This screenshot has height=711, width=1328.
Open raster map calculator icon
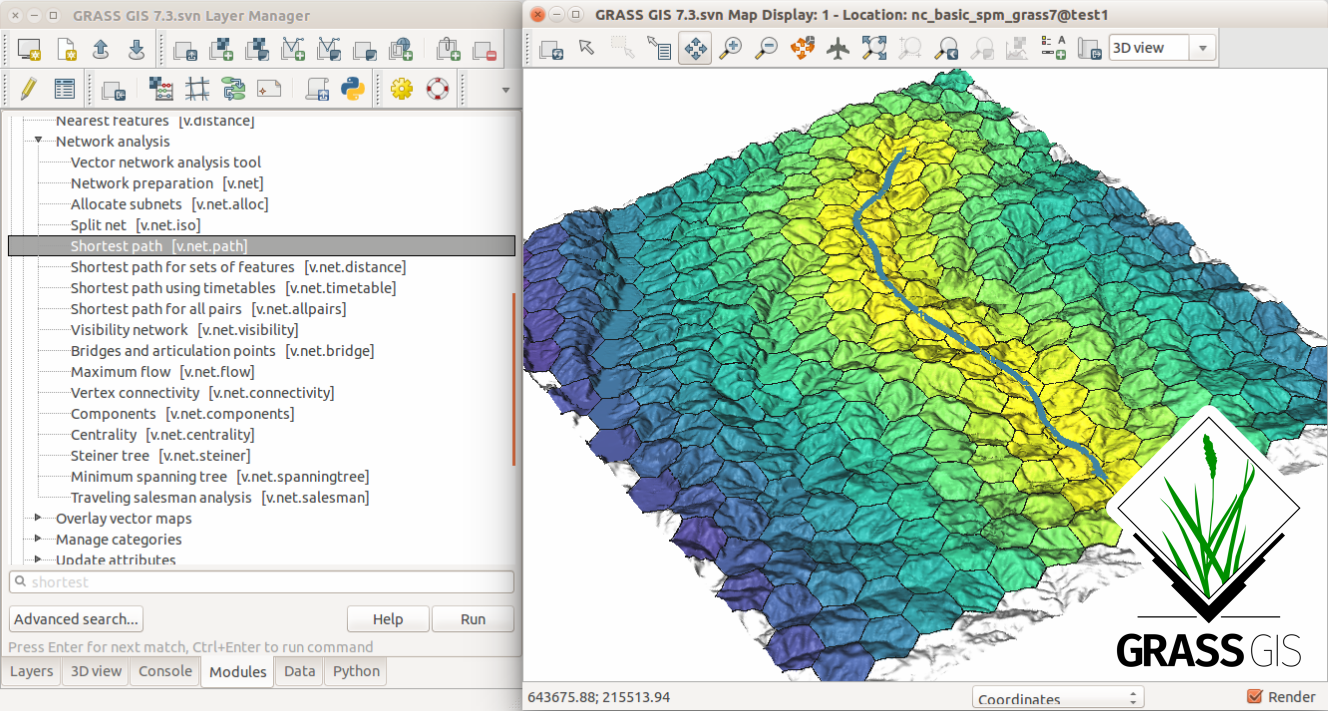click(161, 89)
